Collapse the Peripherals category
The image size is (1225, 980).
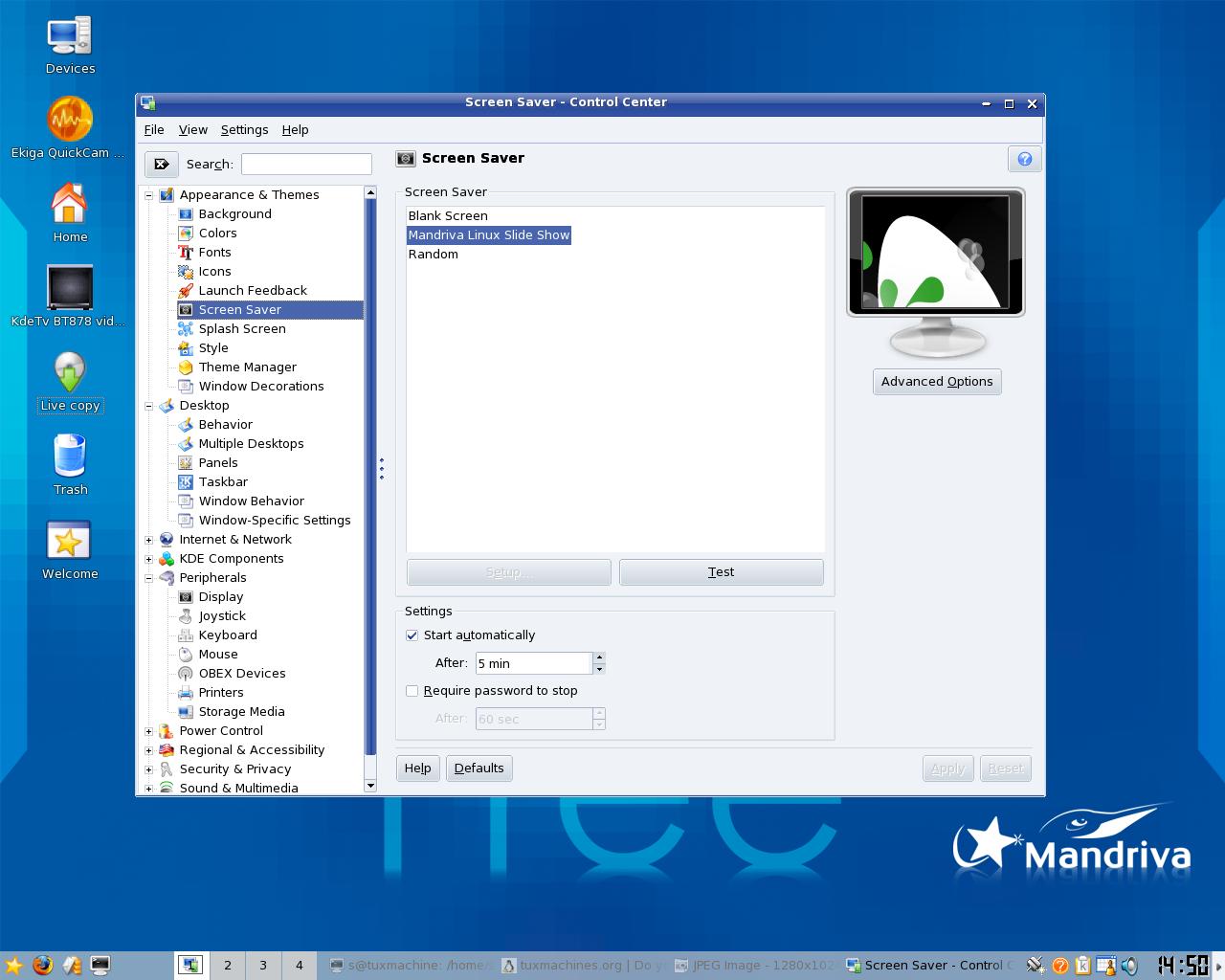148,578
